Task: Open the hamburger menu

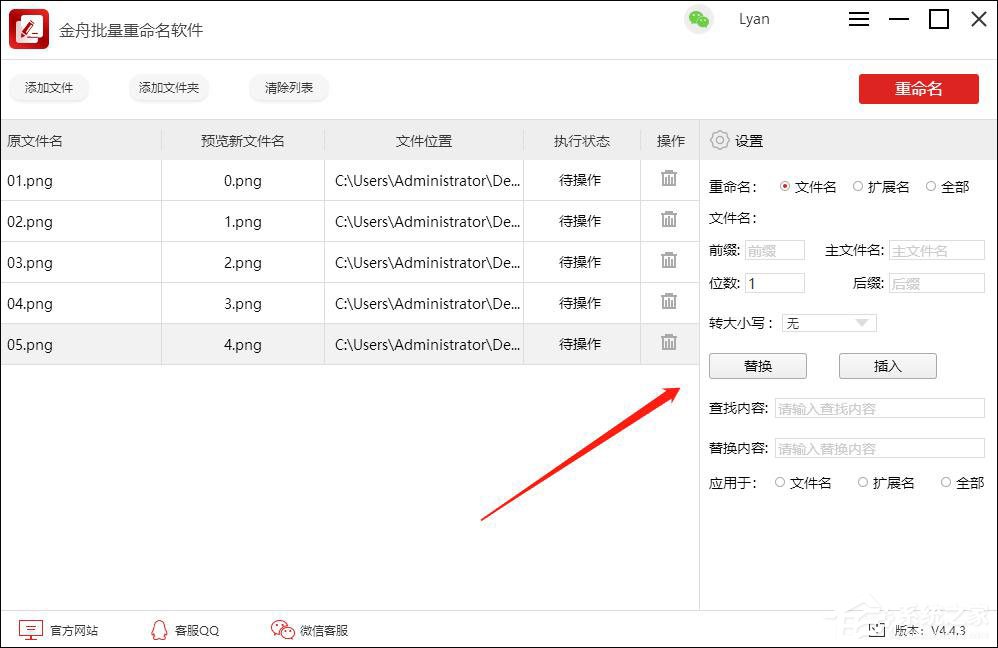Action: [x=858, y=18]
